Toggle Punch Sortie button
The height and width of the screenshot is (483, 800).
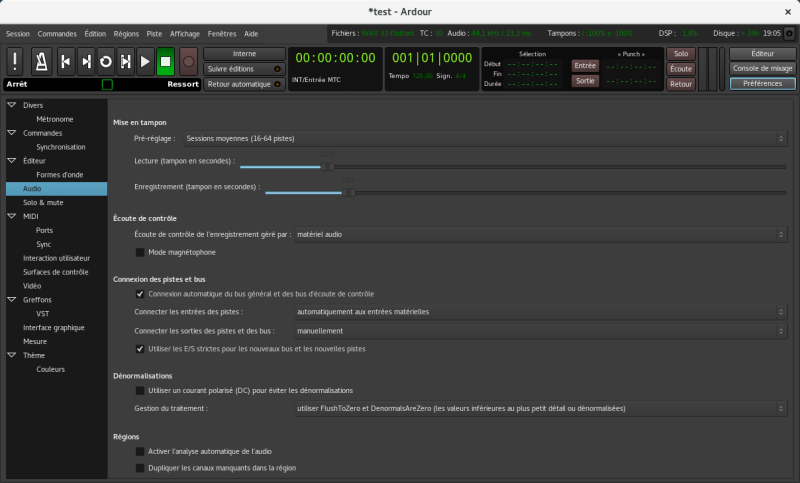pyautogui.click(x=585, y=81)
